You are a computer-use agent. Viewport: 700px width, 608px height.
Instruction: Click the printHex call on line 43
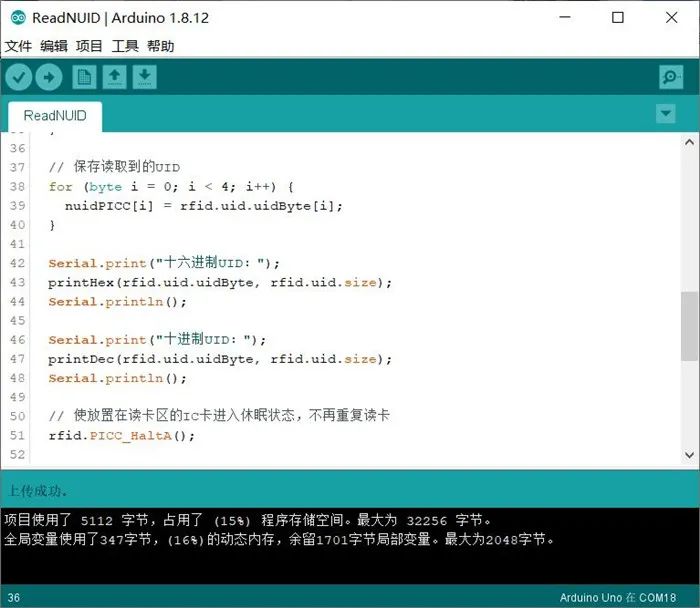tap(220, 283)
